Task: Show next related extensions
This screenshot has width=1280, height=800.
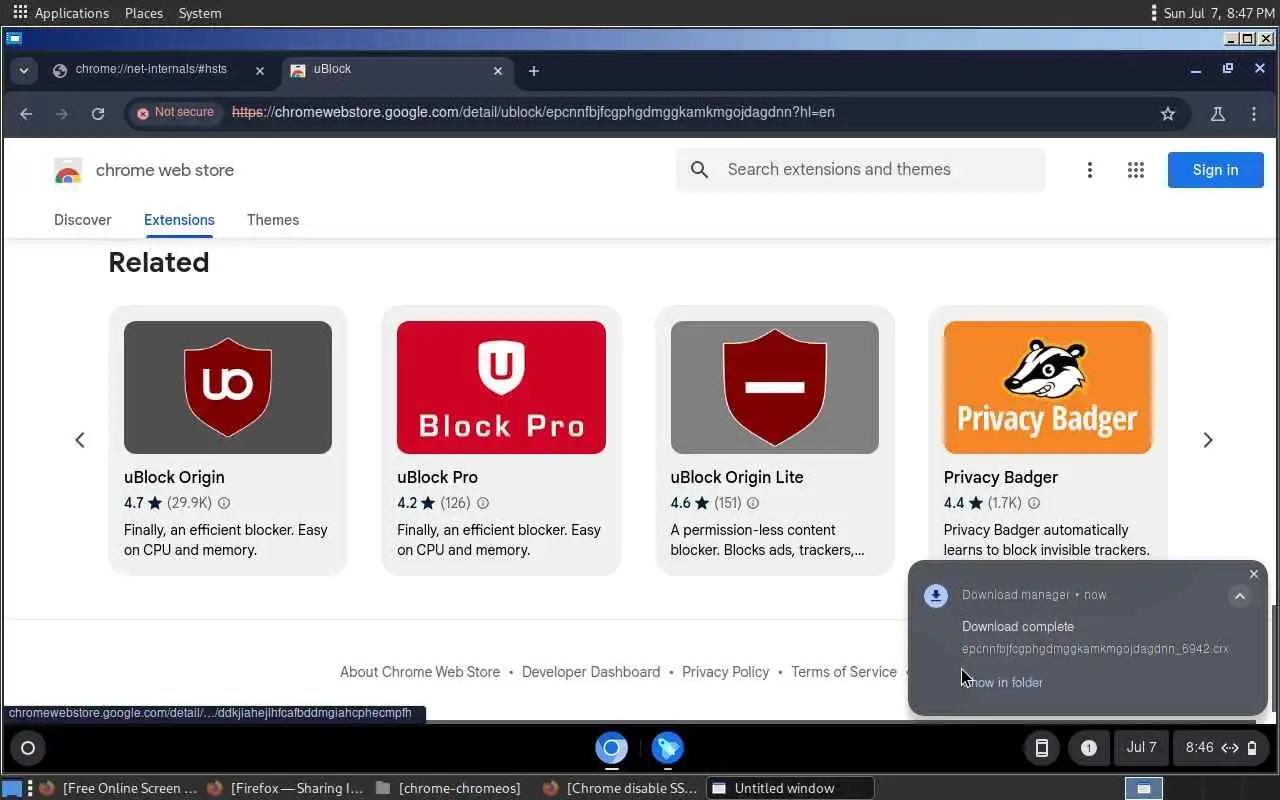Action: click(1207, 440)
